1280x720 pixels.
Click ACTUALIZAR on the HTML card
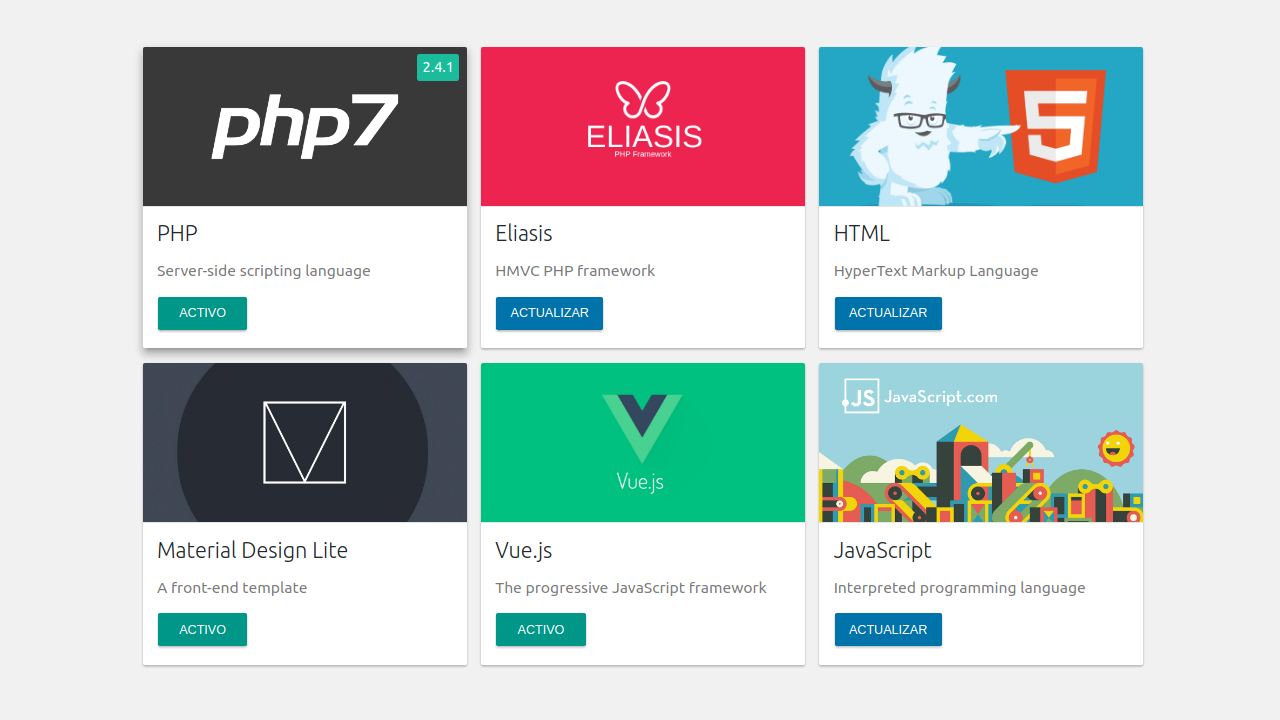[888, 313]
